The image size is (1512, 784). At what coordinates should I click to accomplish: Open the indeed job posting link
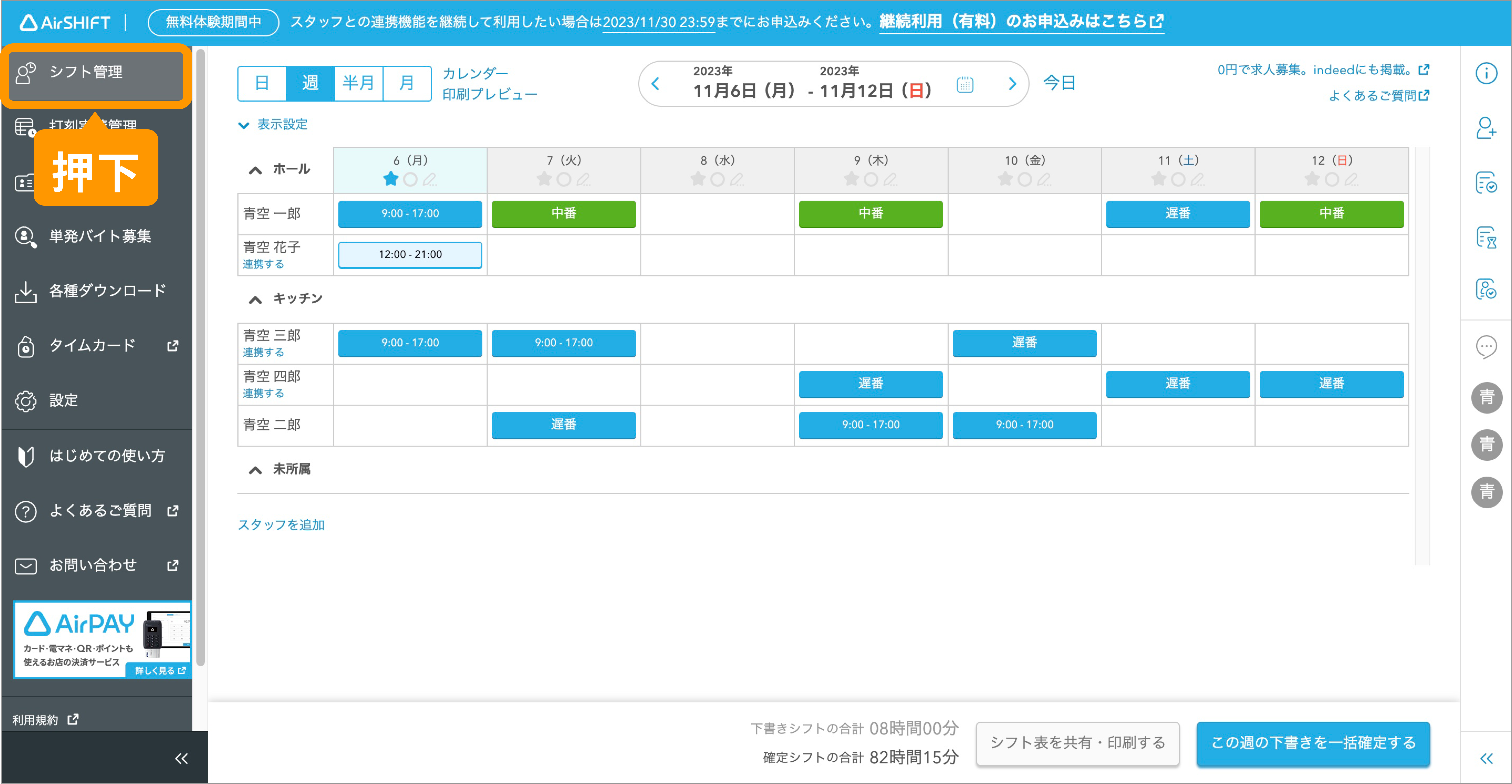coord(1323,70)
